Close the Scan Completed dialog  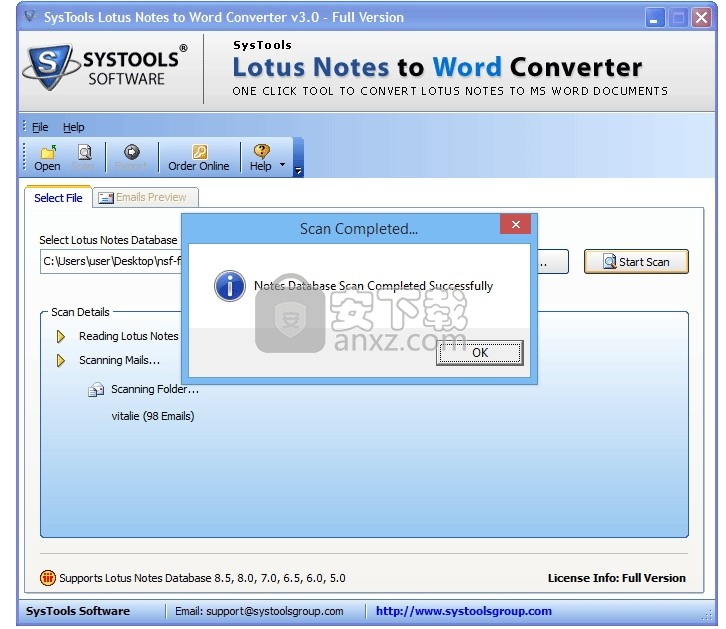[x=515, y=224]
